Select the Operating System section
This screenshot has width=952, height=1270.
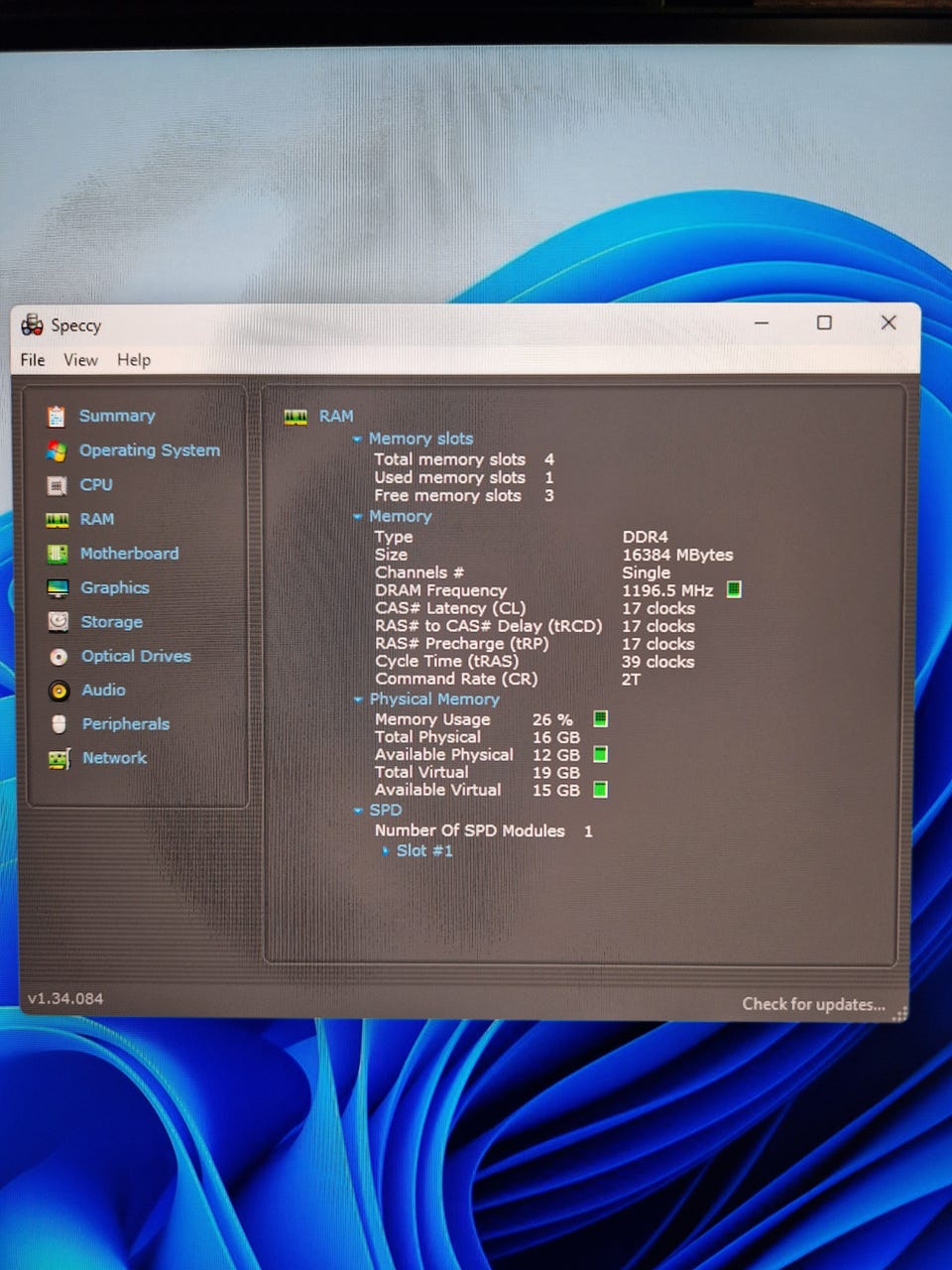(150, 450)
